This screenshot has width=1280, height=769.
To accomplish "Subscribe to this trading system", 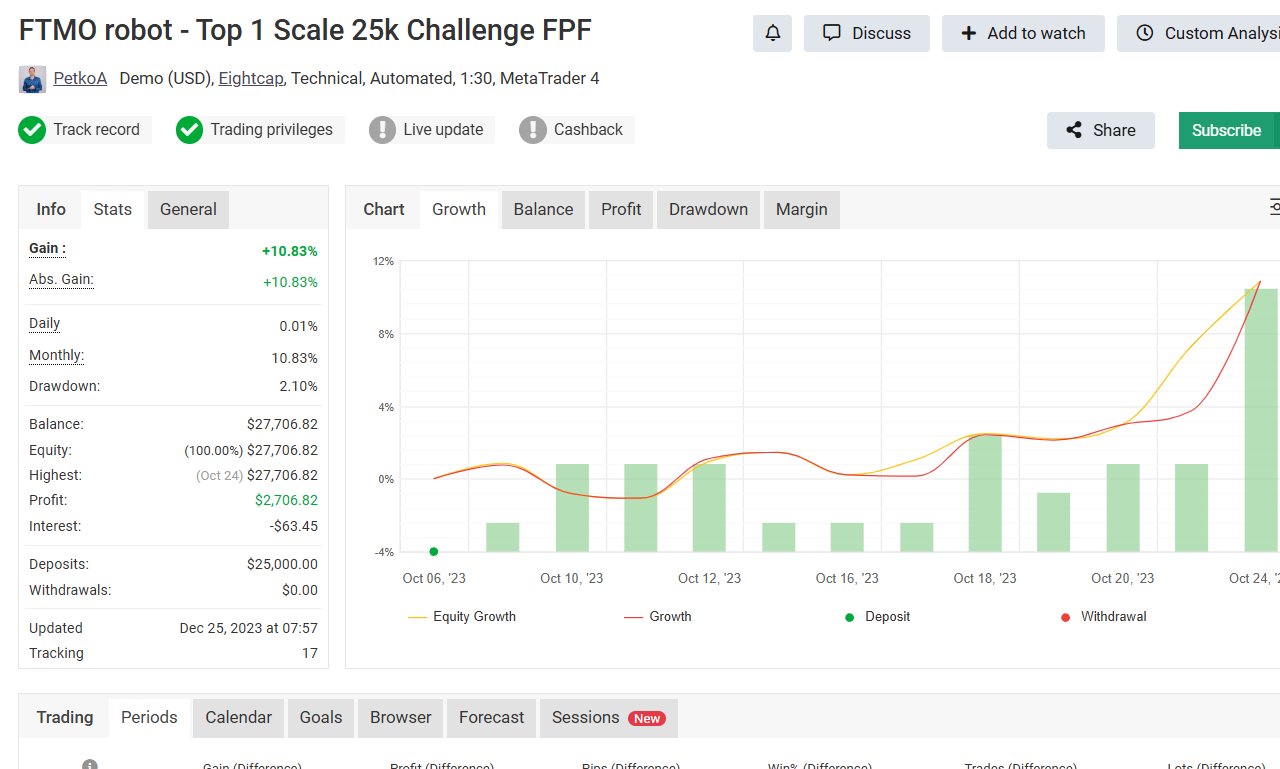I will pos(1229,130).
